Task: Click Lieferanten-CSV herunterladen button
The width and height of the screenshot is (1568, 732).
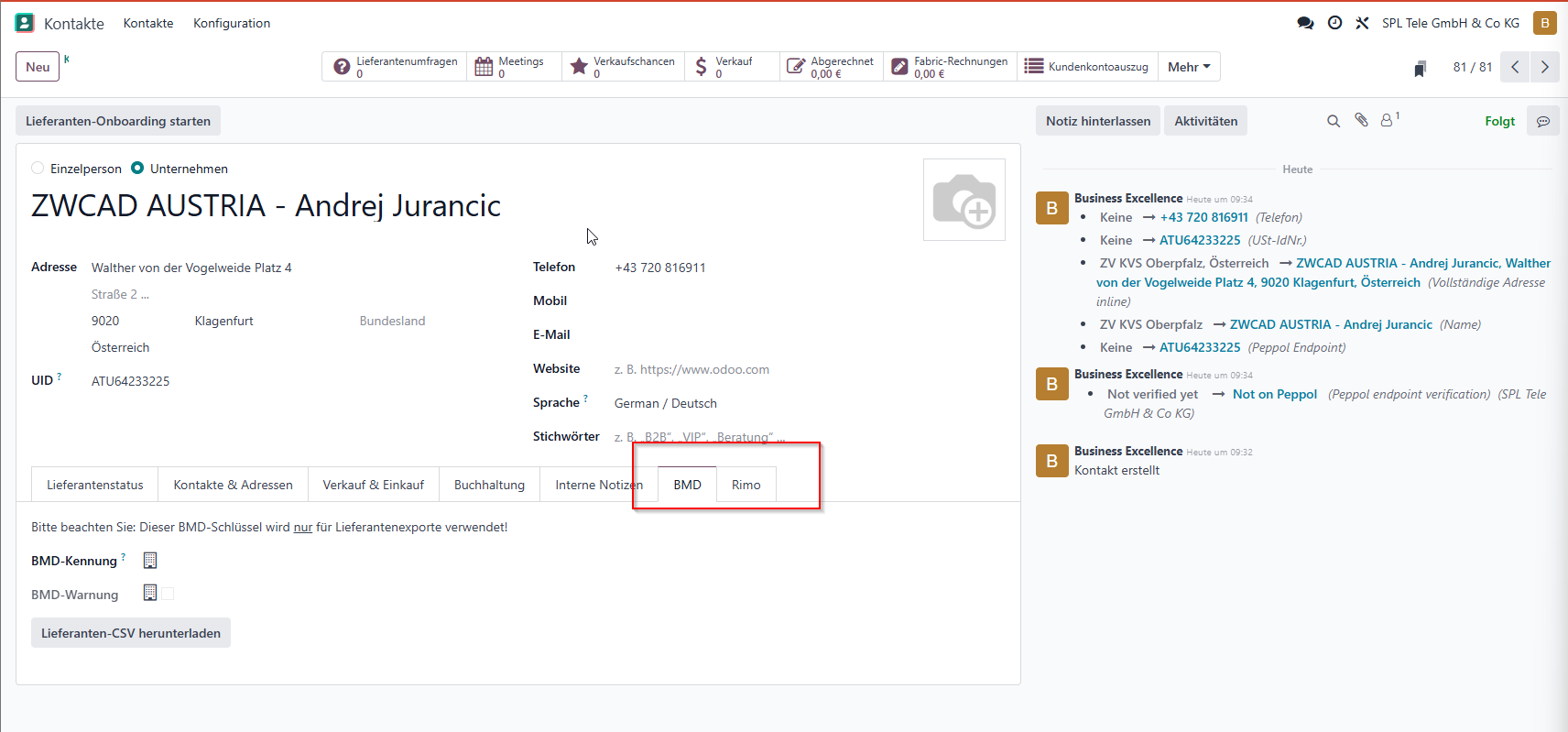Action: pos(131,633)
